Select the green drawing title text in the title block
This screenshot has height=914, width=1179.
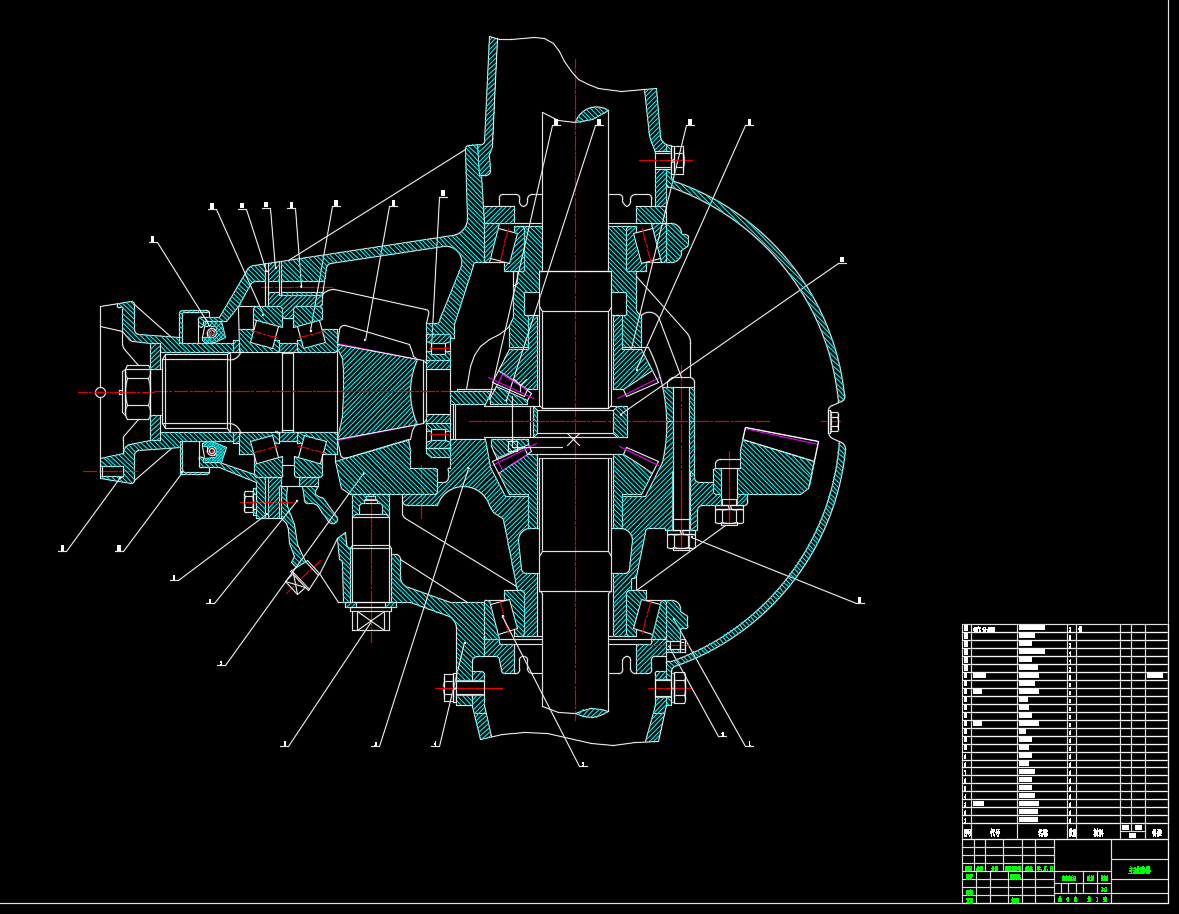point(1139,870)
